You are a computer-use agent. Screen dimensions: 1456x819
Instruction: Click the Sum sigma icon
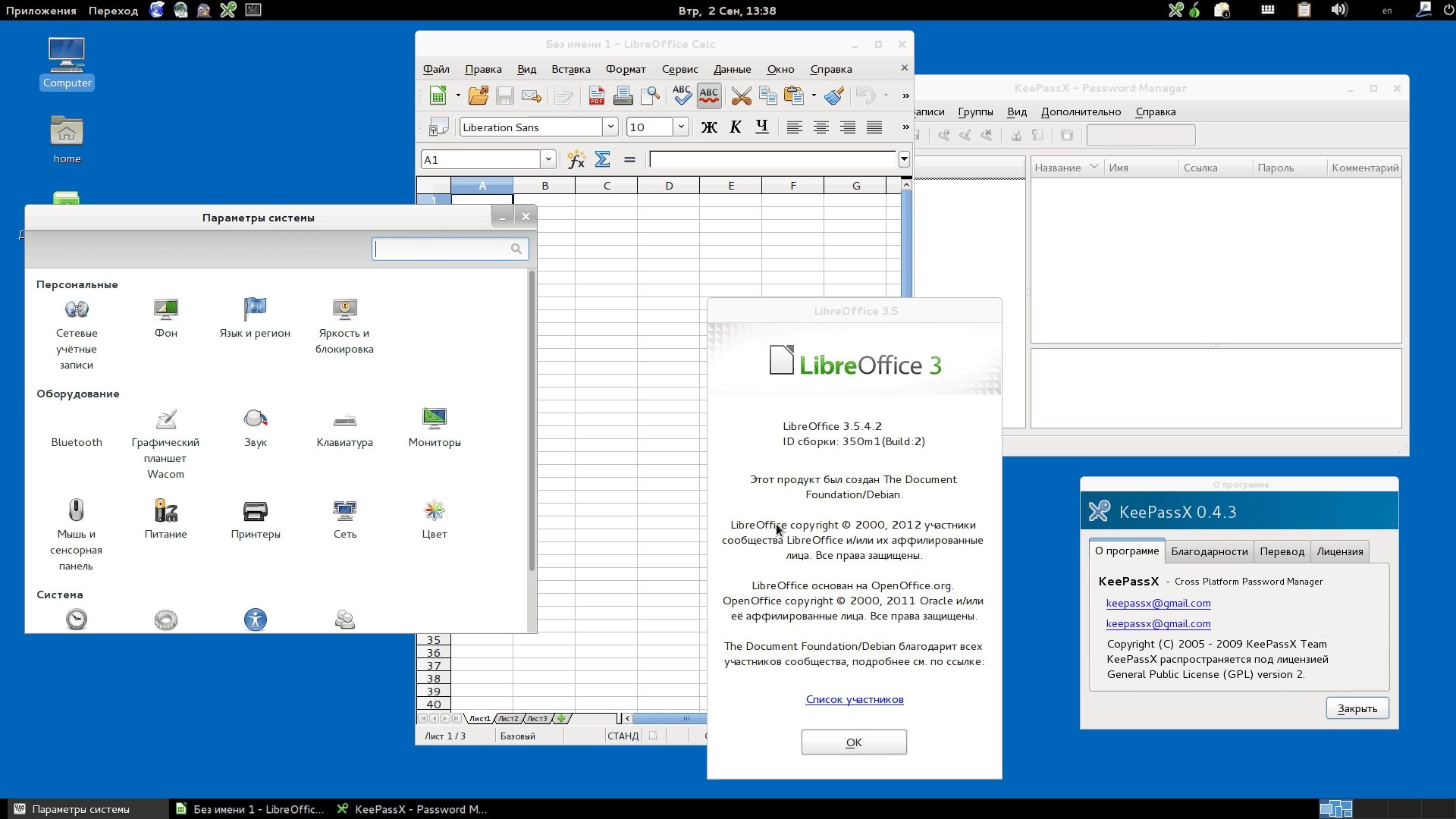603,159
